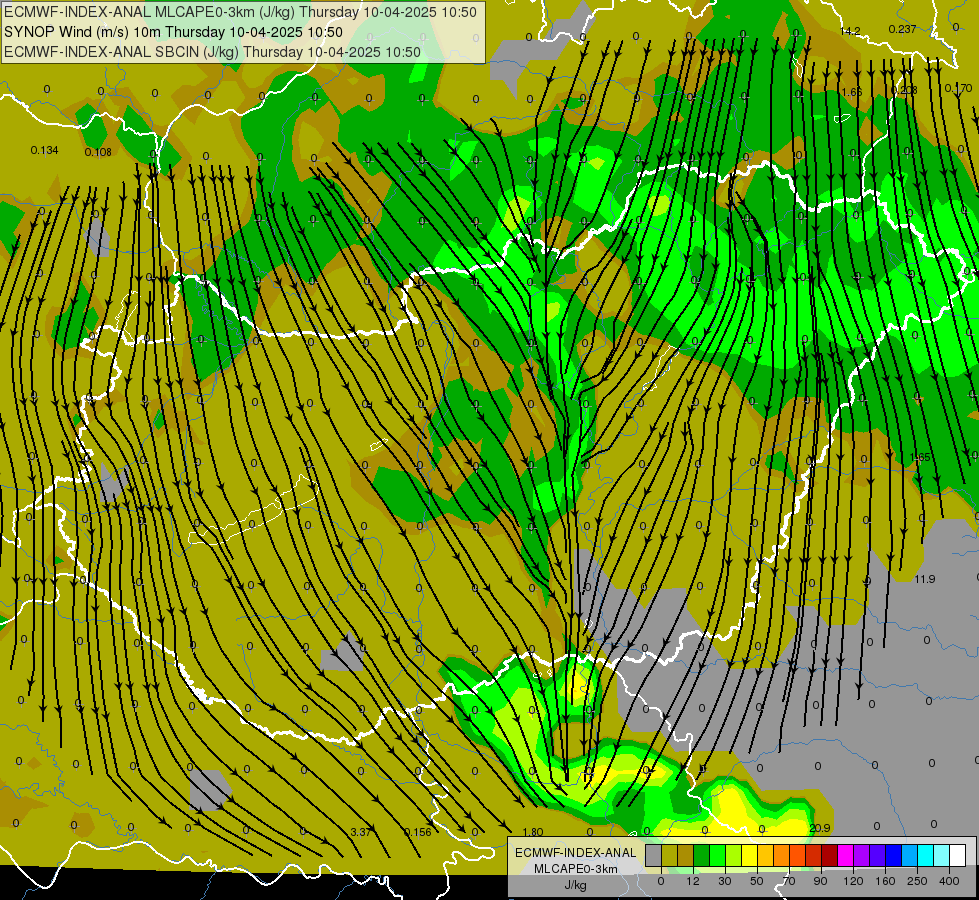Select the SBCIN title line
The image size is (979, 900).
(212, 52)
